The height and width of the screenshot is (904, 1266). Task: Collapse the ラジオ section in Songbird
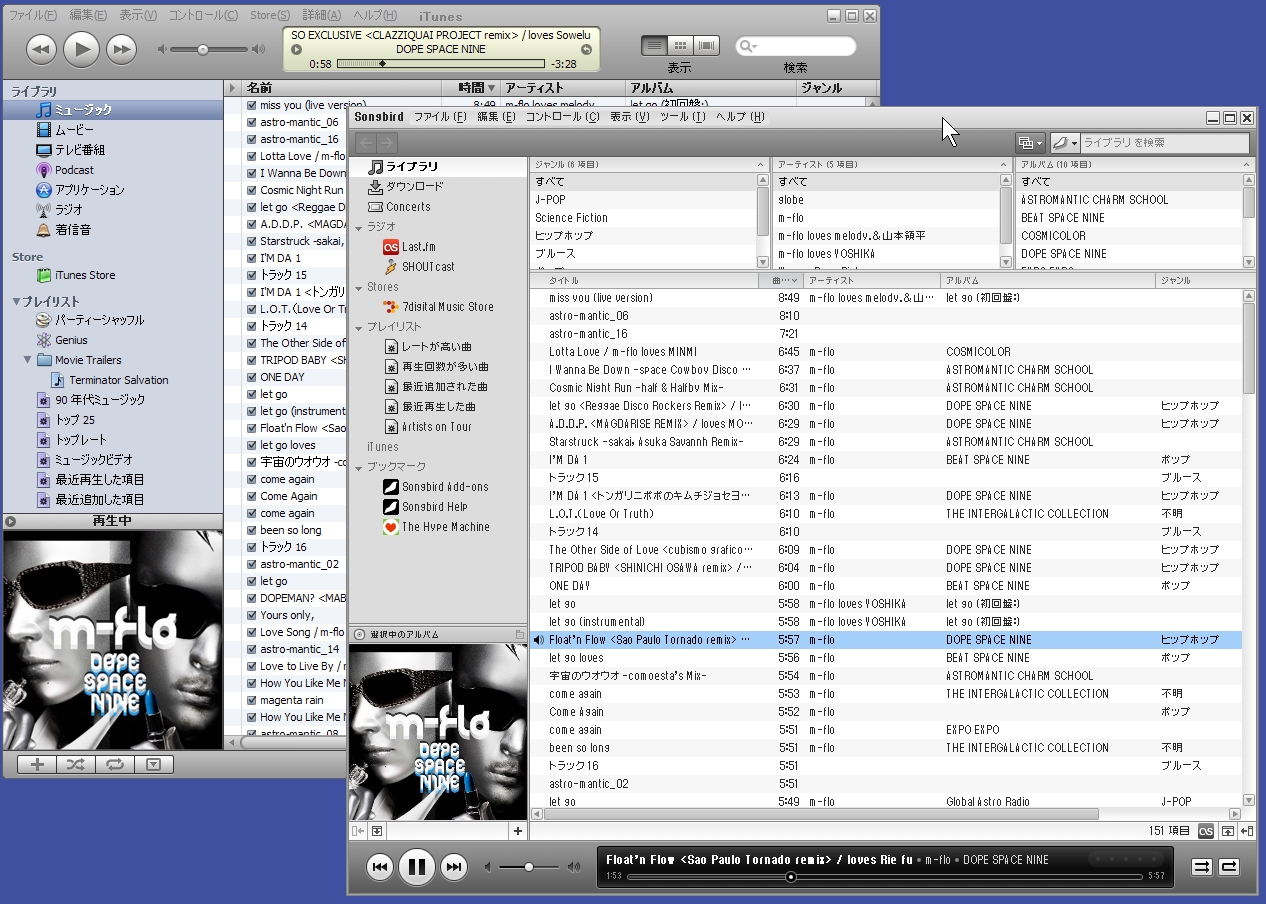[x=358, y=228]
